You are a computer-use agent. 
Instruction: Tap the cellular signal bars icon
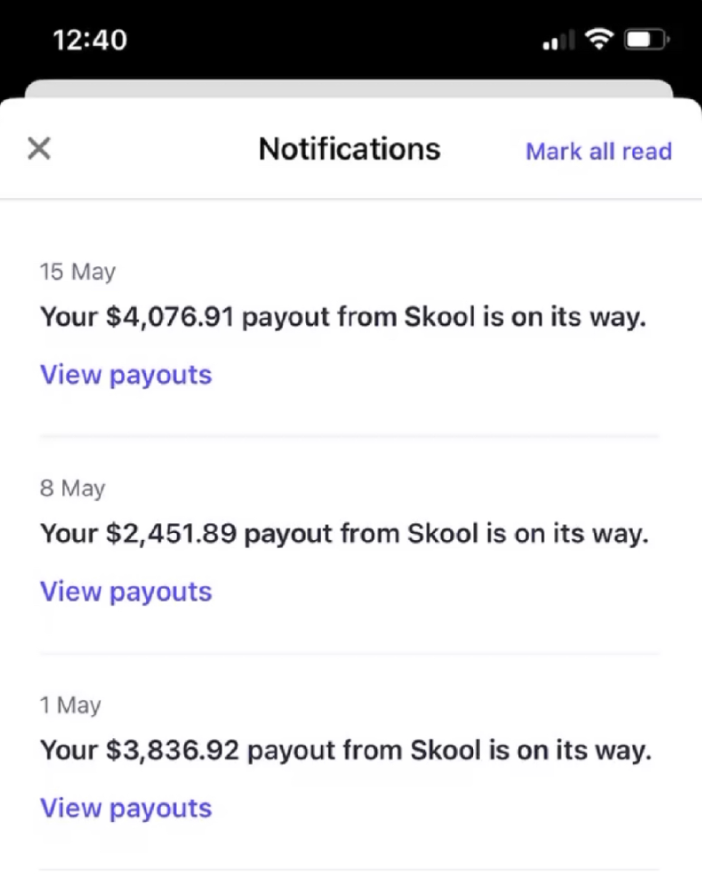click(x=558, y=40)
